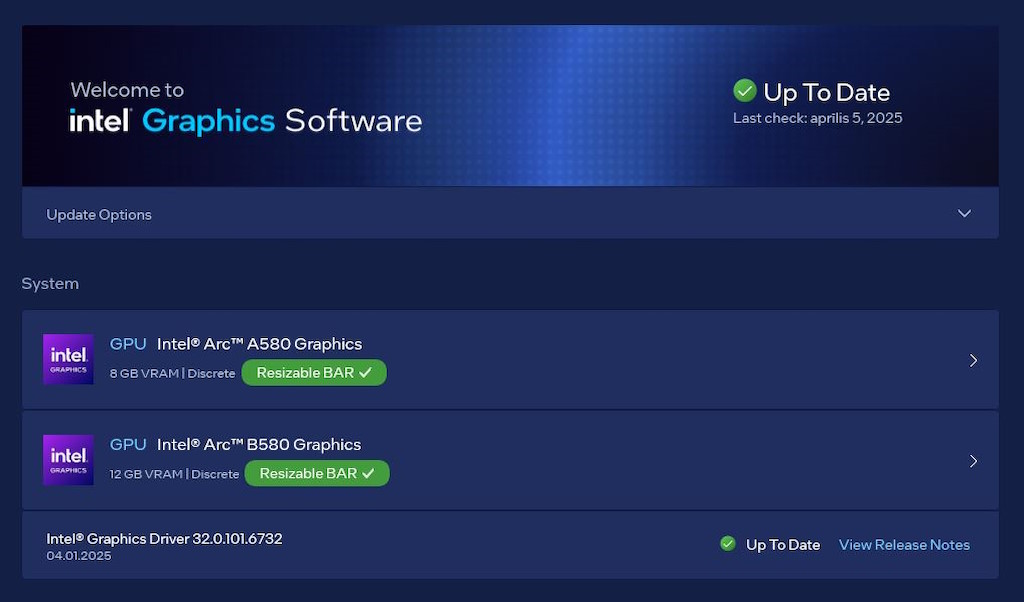1024x602 pixels.
Task: Click Intel Graphics logo for Arc B580
Action: coord(69,460)
